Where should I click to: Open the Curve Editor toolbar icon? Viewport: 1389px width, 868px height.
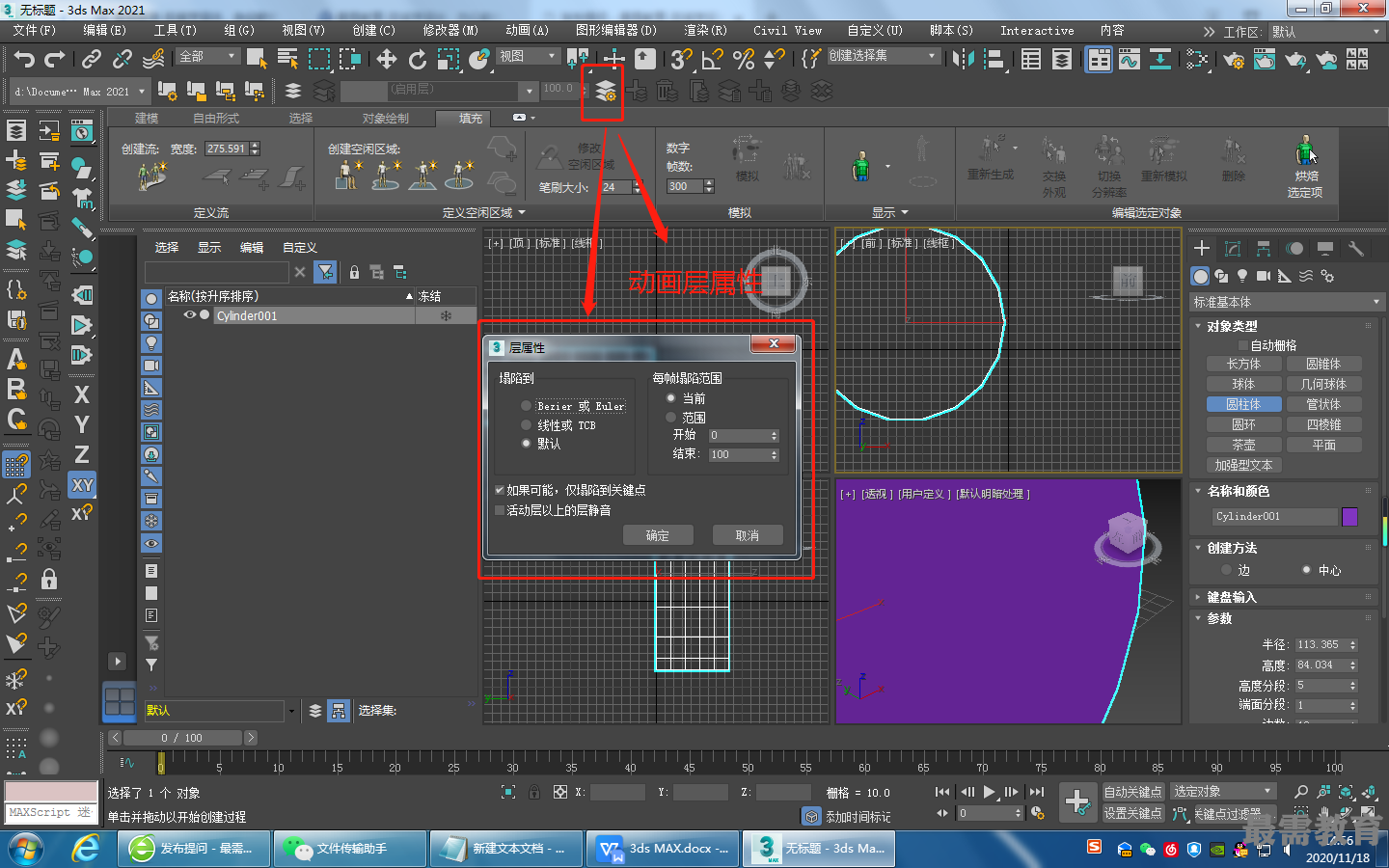click(1130, 60)
